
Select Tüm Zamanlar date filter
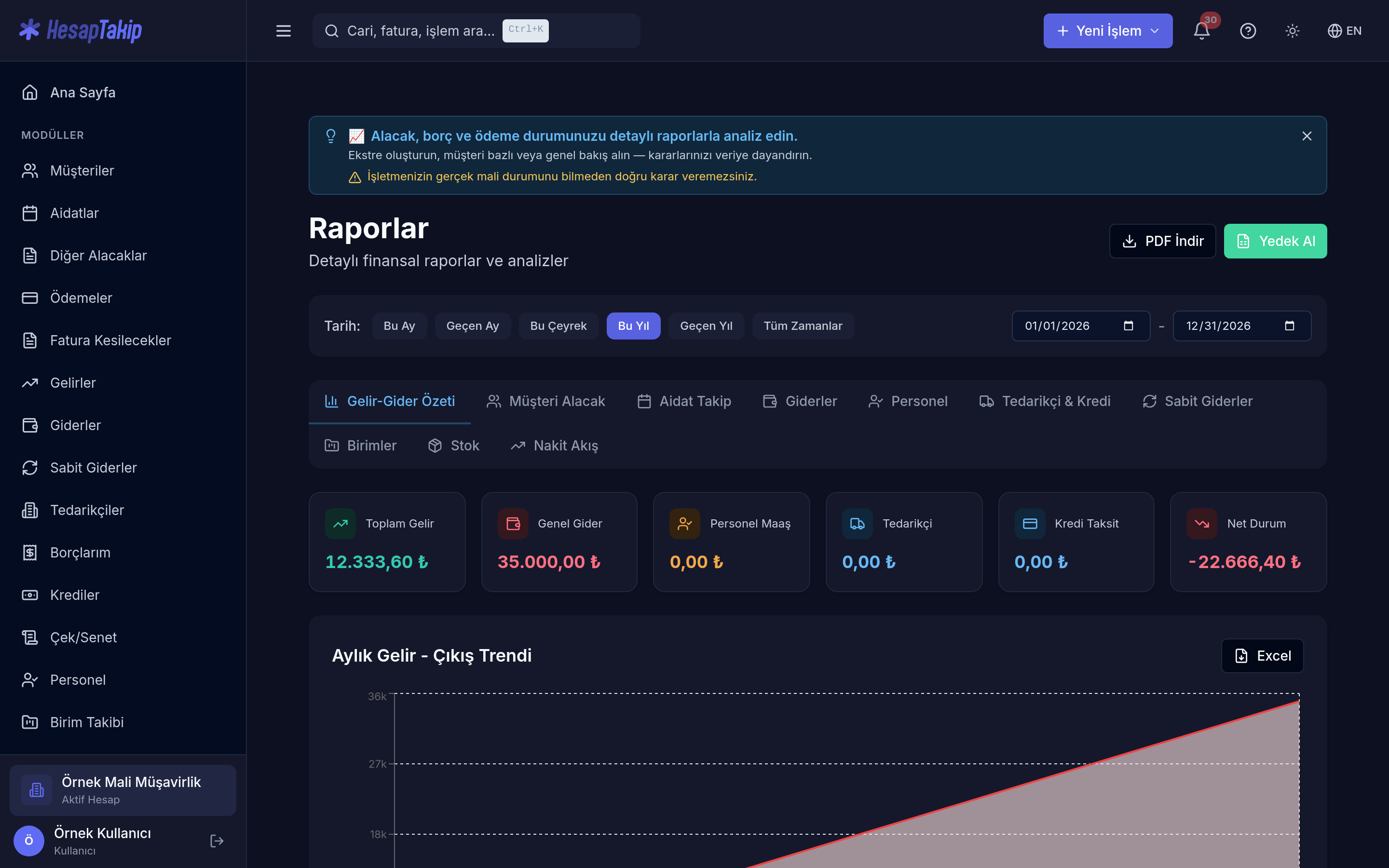point(803,326)
